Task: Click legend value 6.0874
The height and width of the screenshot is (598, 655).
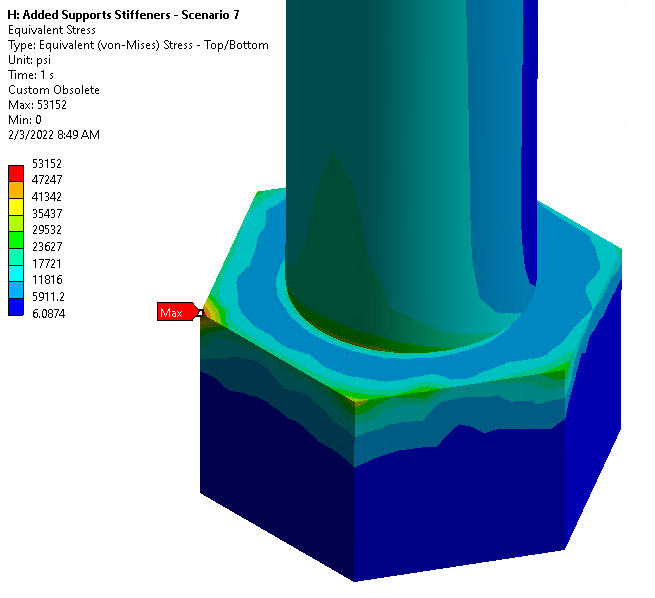Action: point(48,314)
